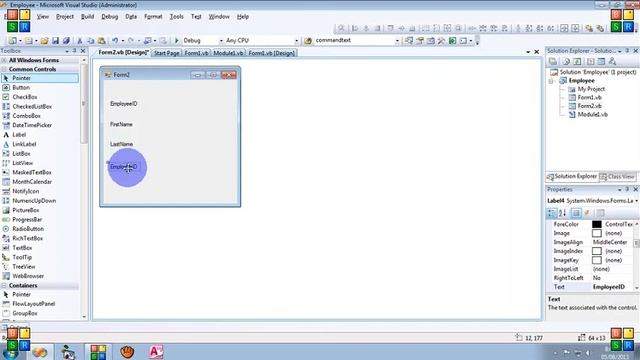Switch to the Start Page tab
The width and height of the screenshot is (640, 360).
pos(167,53)
